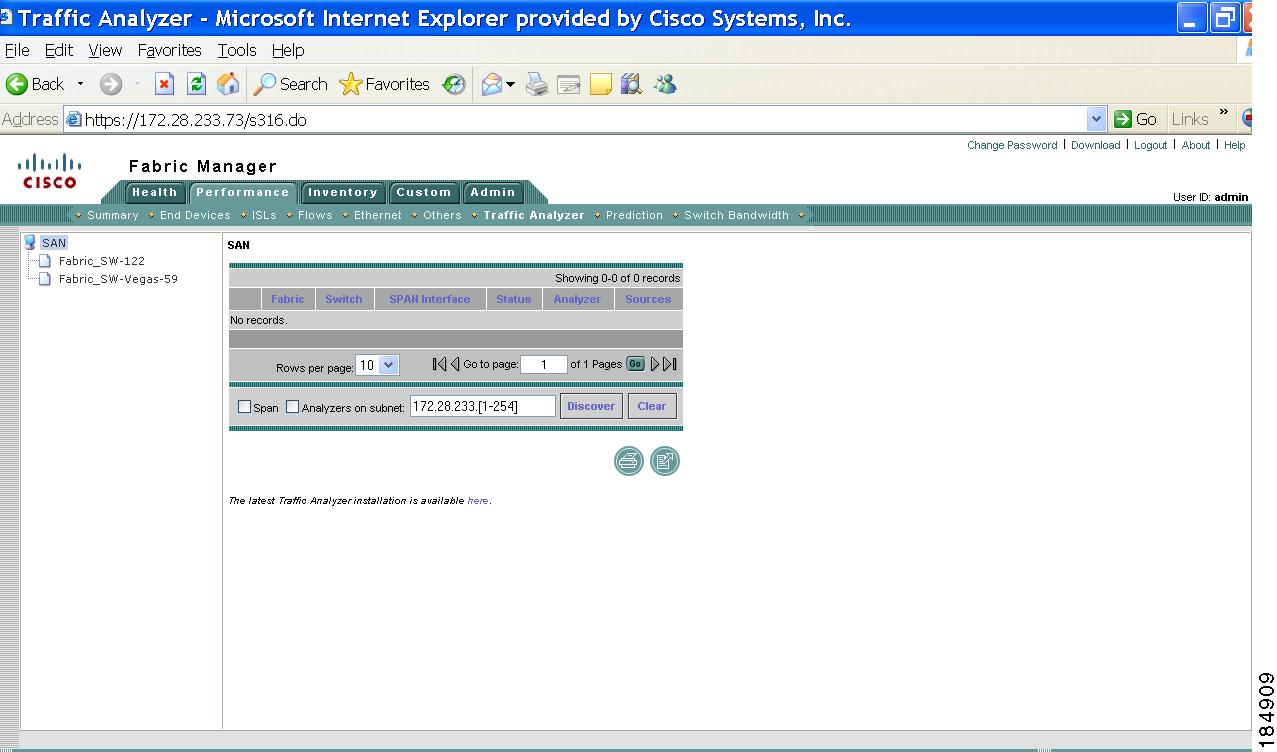This screenshot has width=1277, height=752.
Task: Click the Discover button
Action: pyautogui.click(x=591, y=406)
